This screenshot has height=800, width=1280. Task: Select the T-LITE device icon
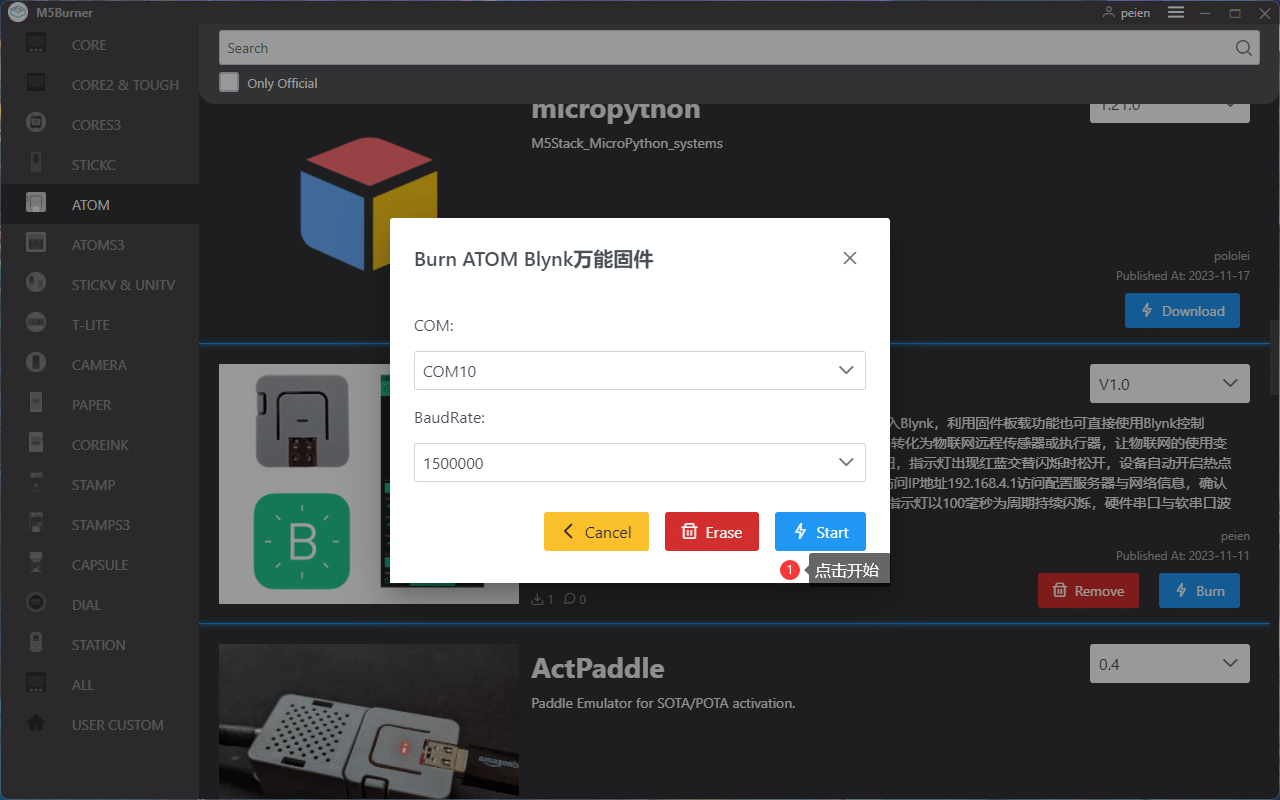36,324
